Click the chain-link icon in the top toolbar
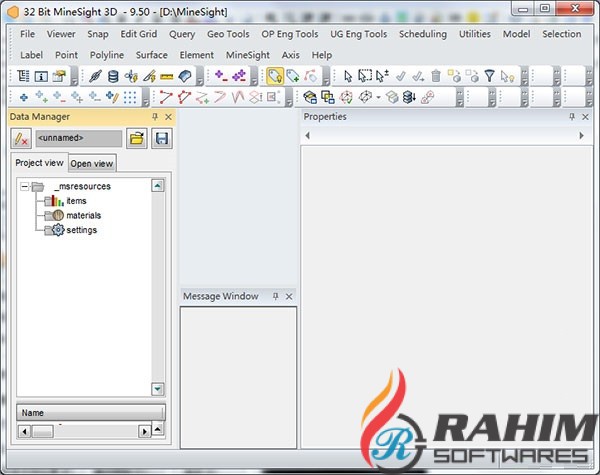 tap(95, 76)
